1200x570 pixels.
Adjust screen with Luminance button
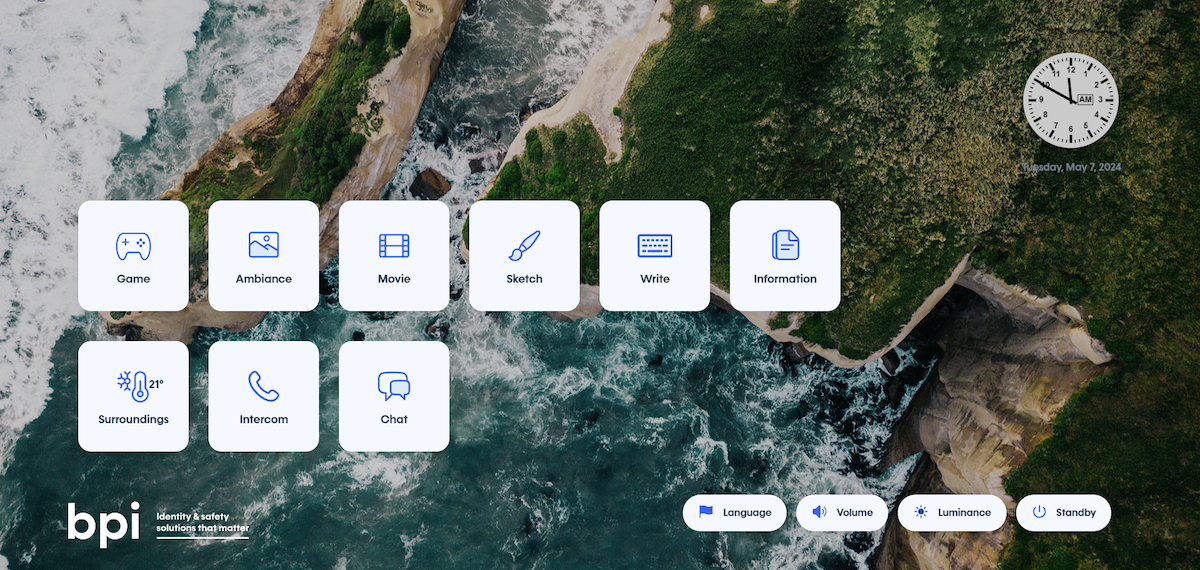point(952,513)
